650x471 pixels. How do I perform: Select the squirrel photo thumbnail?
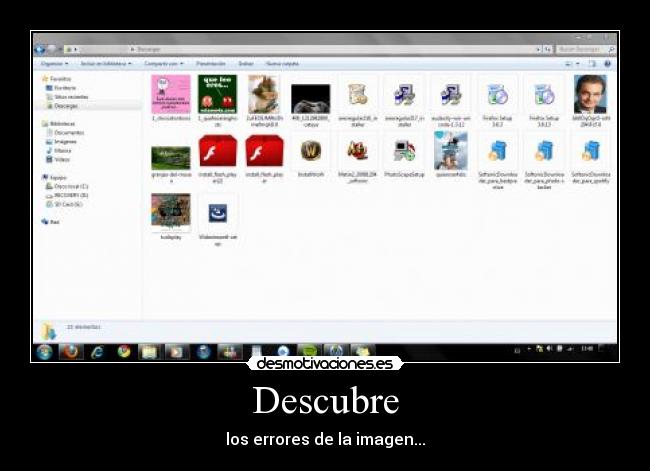pos(264,94)
